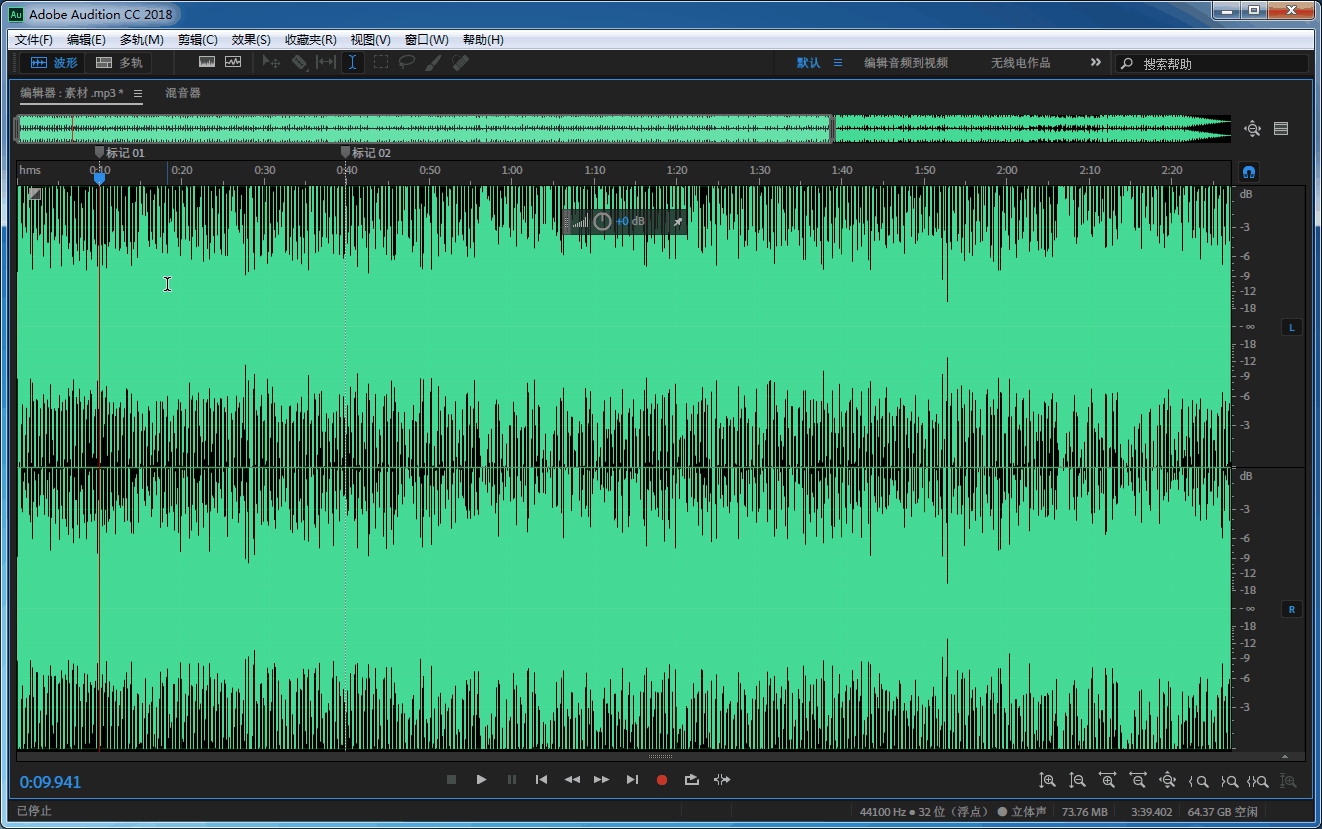
Task: Select the Spot Healing Brush tool
Action: (460, 62)
